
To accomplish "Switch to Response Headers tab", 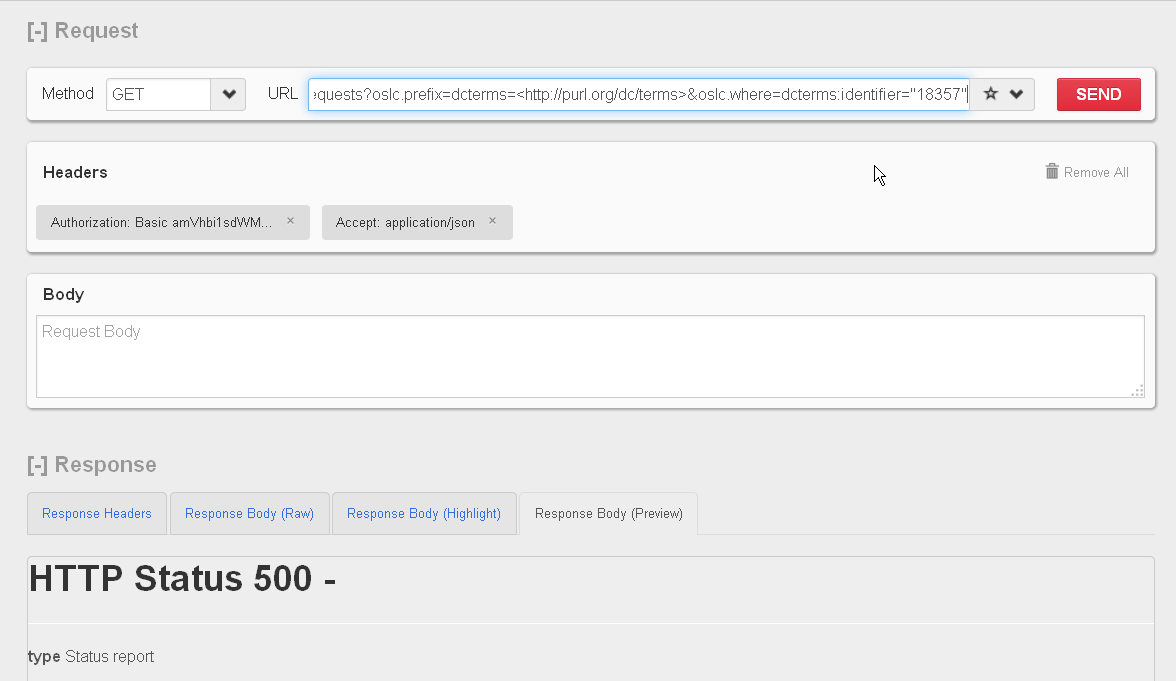I will coord(97,514).
